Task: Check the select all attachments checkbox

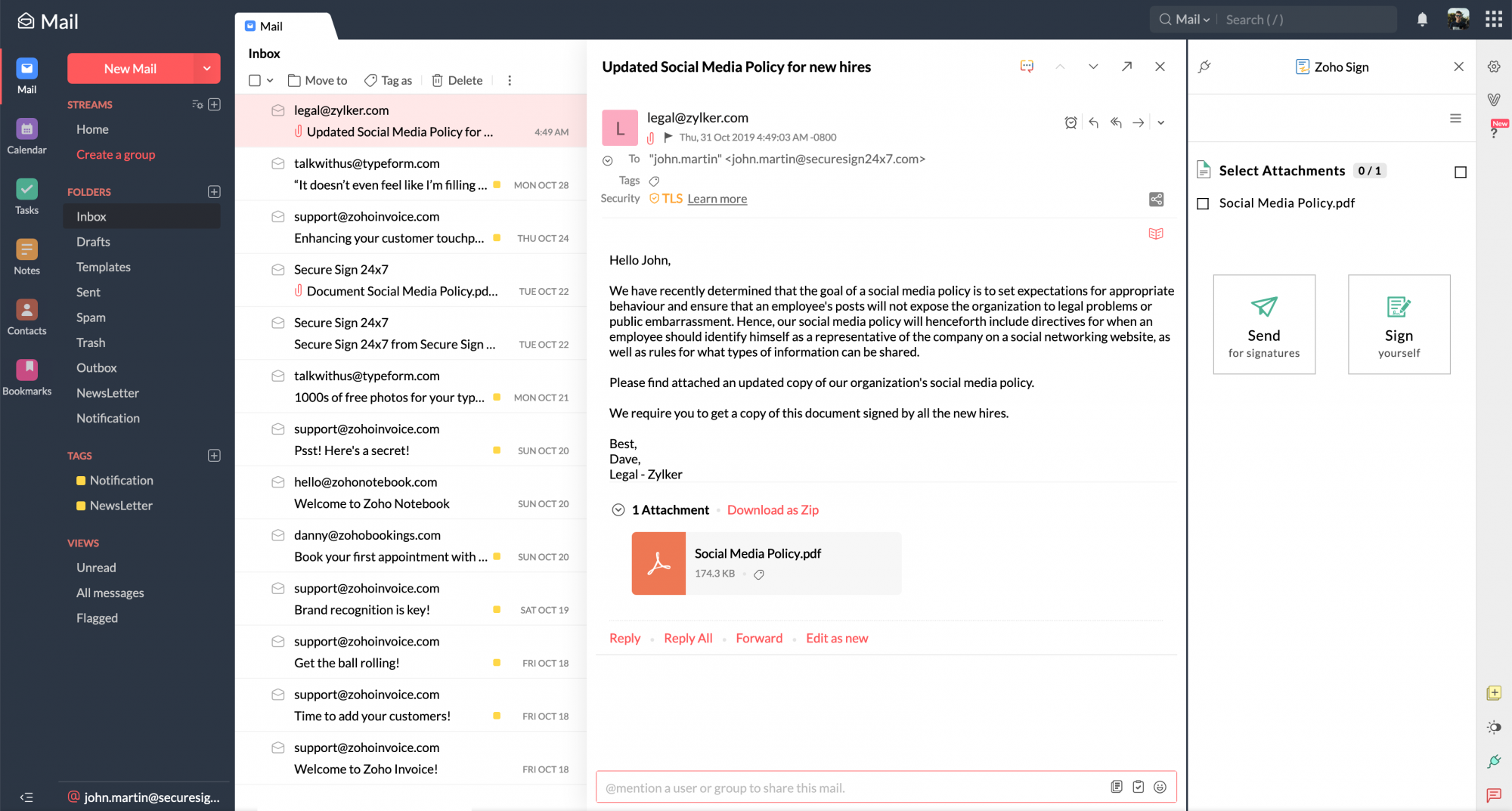Action: [x=1461, y=172]
